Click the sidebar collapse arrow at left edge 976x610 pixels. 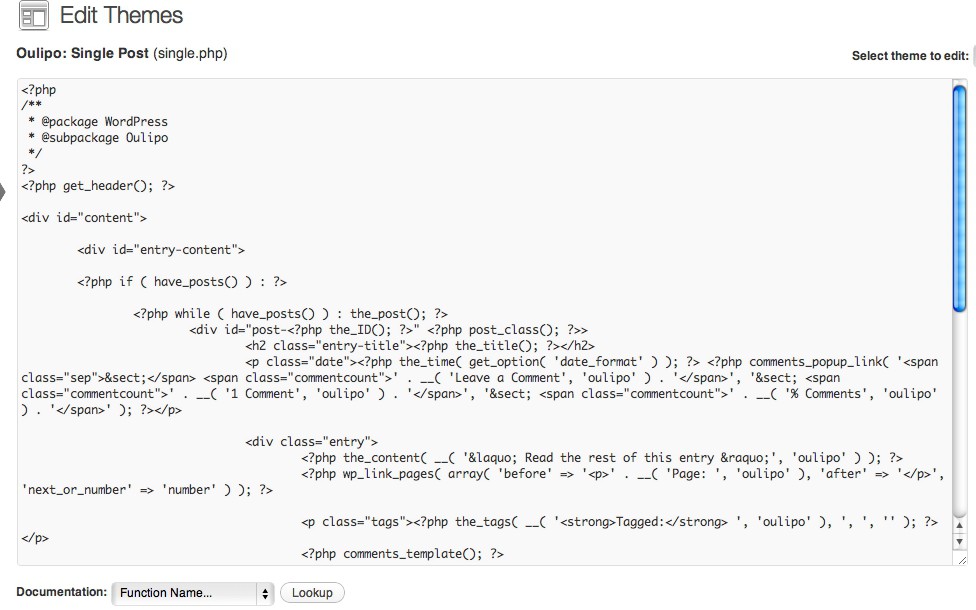[x=4, y=189]
